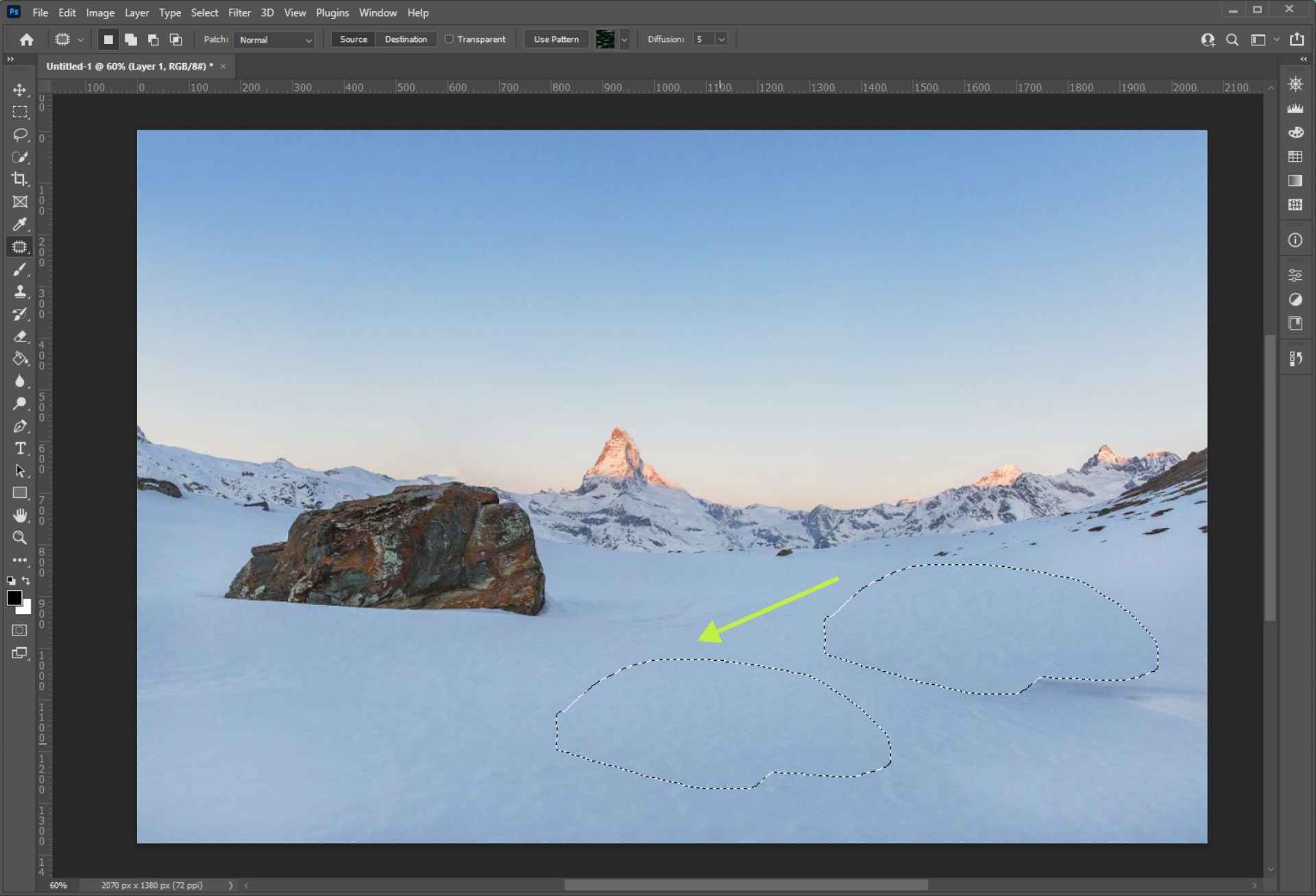Open the Layer menu
1316x896 pixels.
pos(136,12)
